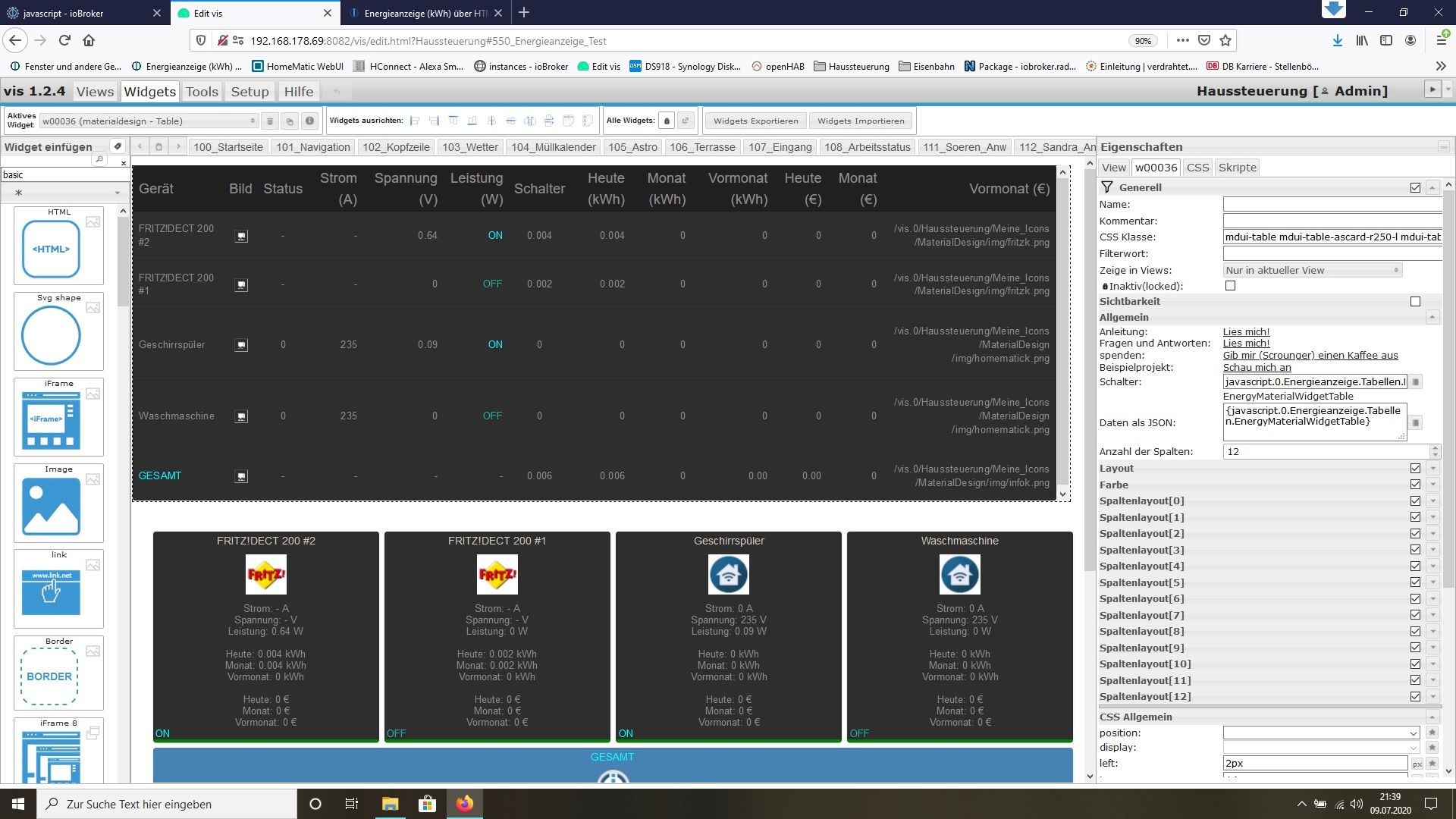1456x819 pixels.
Task: Open Gib mir einen Kaffee aus link
Action: [1310, 355]
